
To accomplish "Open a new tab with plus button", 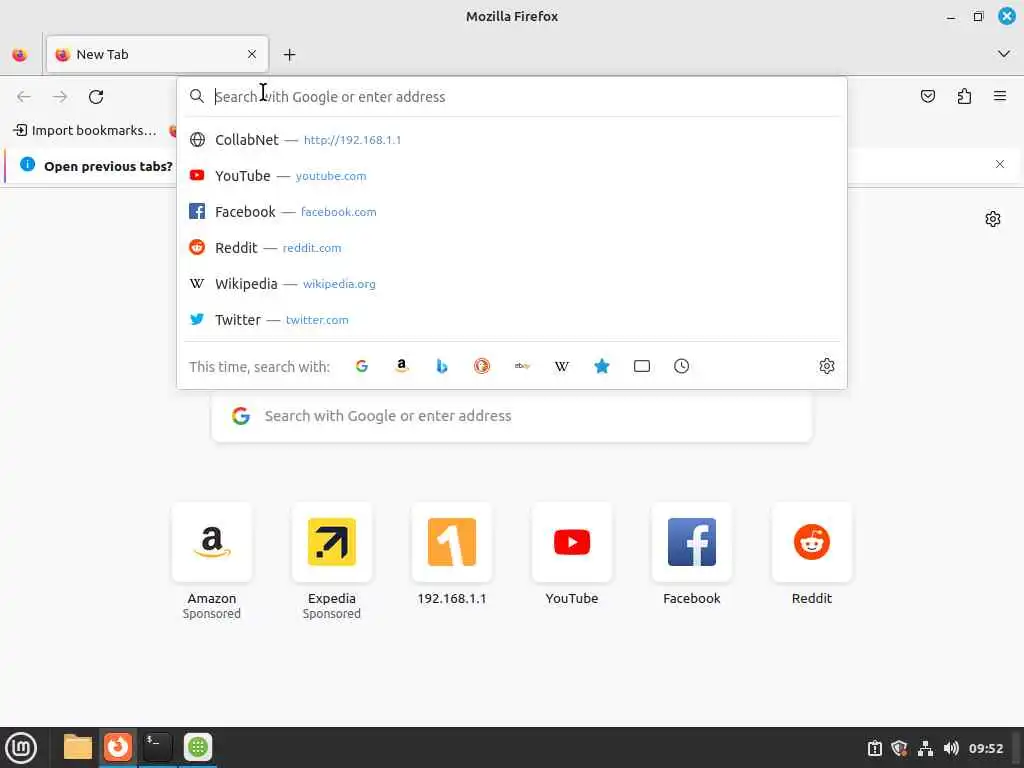I will point(289,55).
